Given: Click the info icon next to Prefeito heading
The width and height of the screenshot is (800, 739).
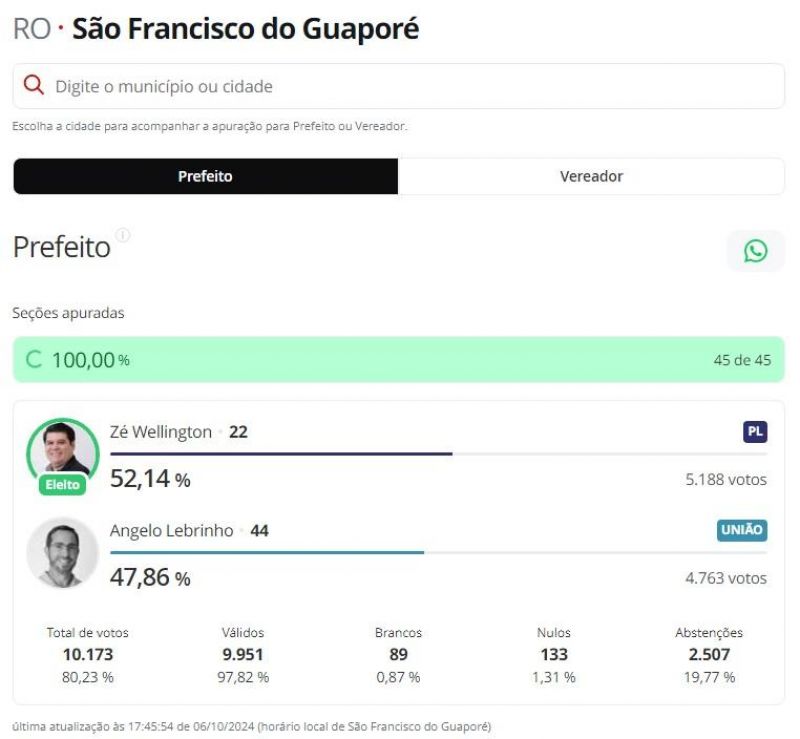Looking at the screenshot, I should [122, 236].
